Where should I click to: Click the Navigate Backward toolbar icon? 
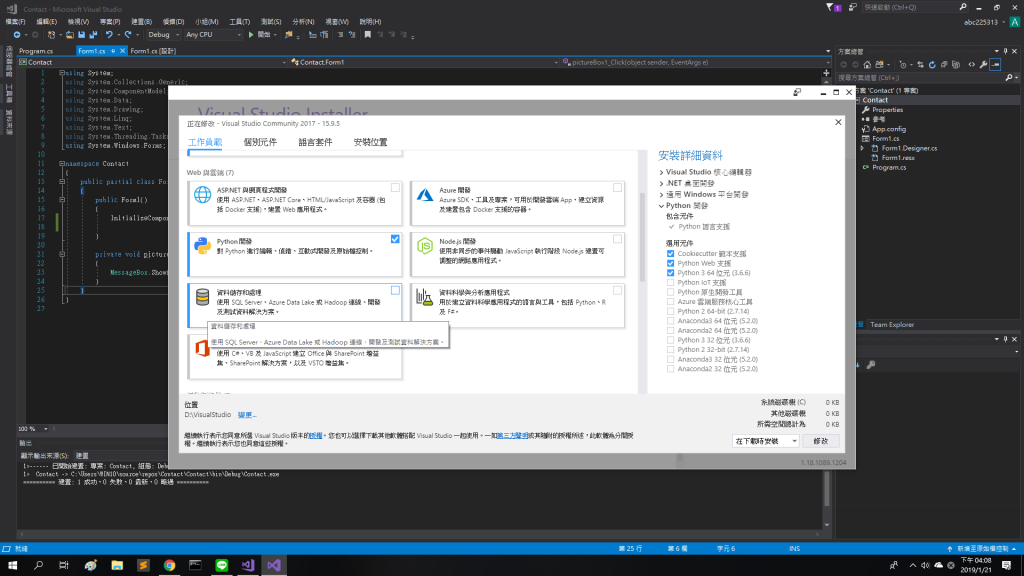pyautogui.click(x=17, y=35)
